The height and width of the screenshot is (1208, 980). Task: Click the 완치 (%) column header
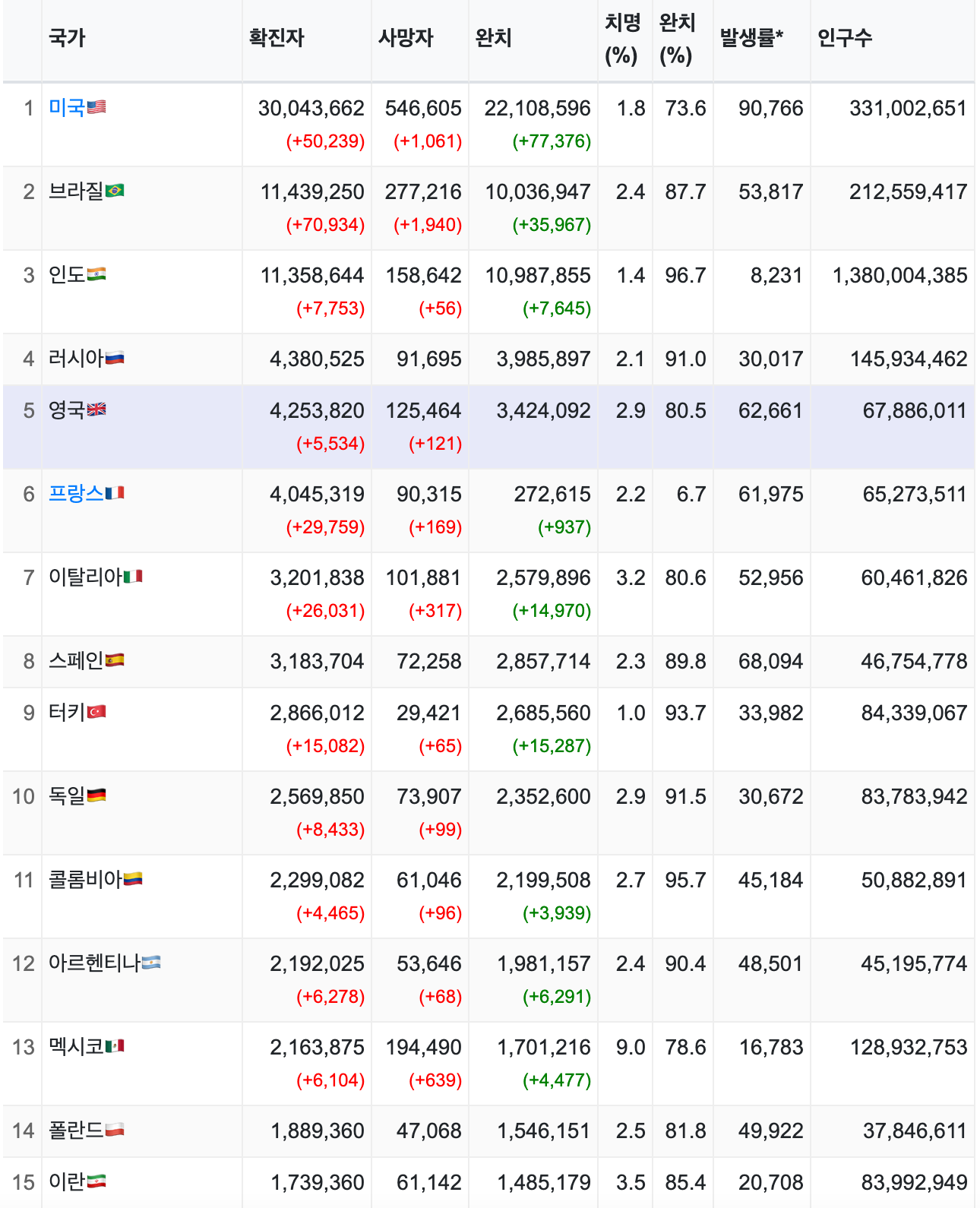(678, 39)
